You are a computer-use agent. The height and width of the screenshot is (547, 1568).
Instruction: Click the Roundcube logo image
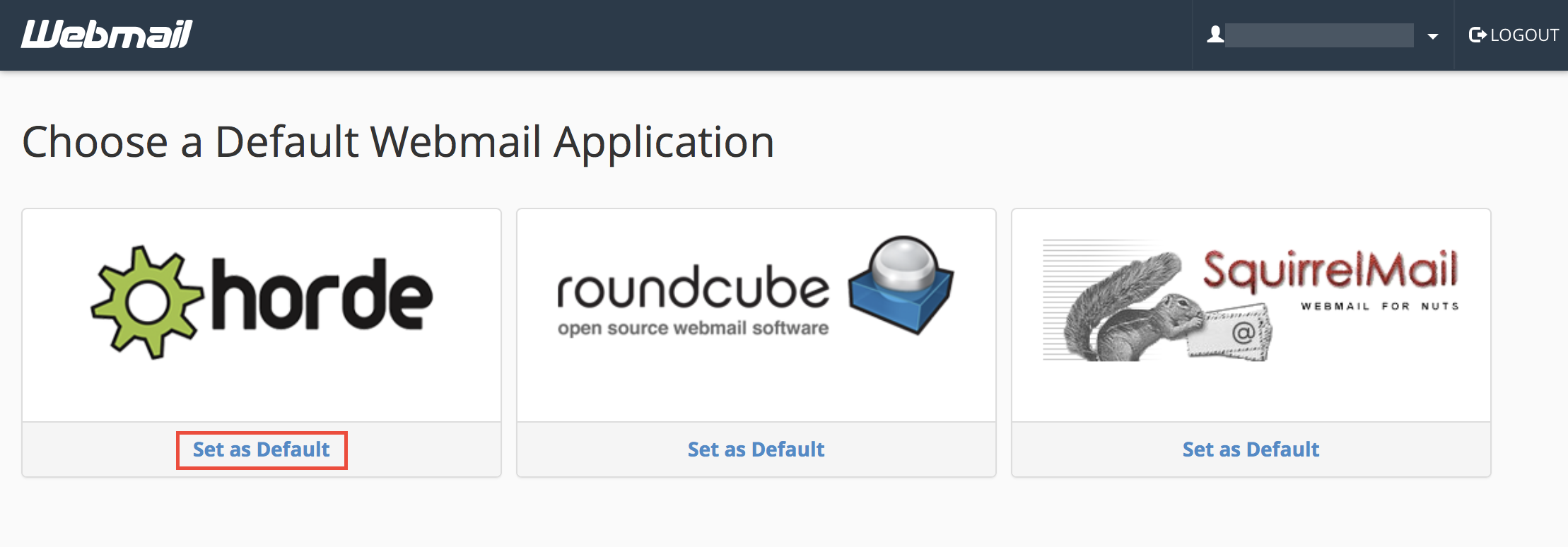pyautogui.click(x=756, y=286)
